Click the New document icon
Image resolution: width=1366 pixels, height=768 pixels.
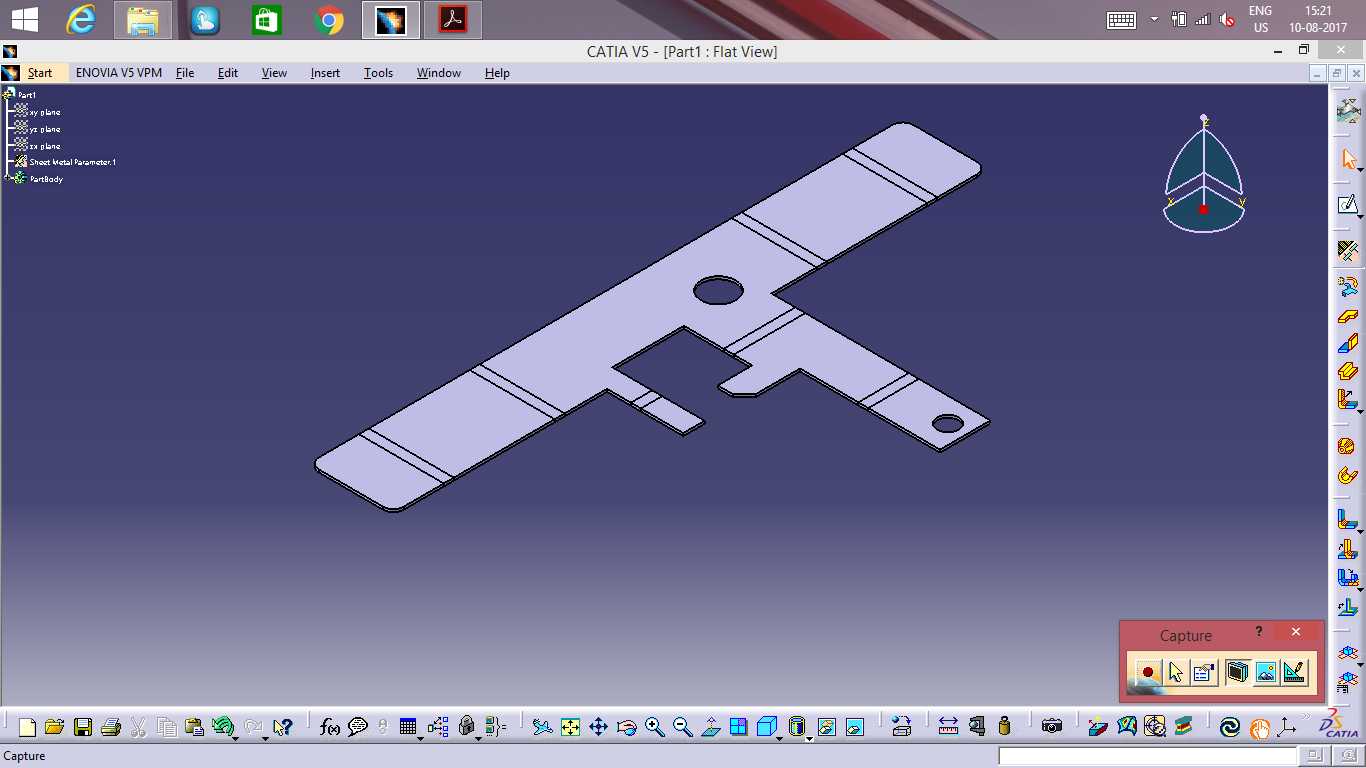coord(27,727)
